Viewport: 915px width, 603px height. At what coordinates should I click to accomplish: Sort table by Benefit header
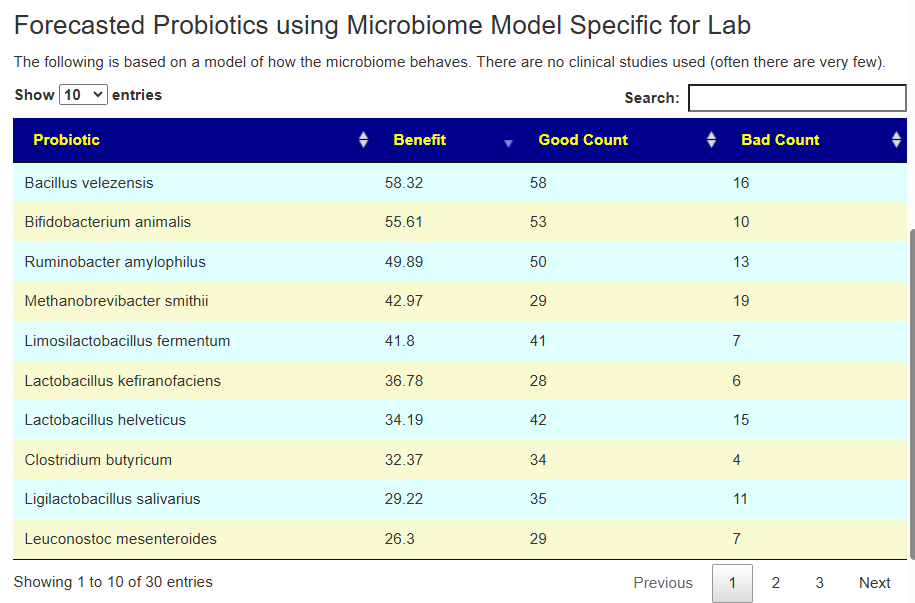click(x=420, y=140)
